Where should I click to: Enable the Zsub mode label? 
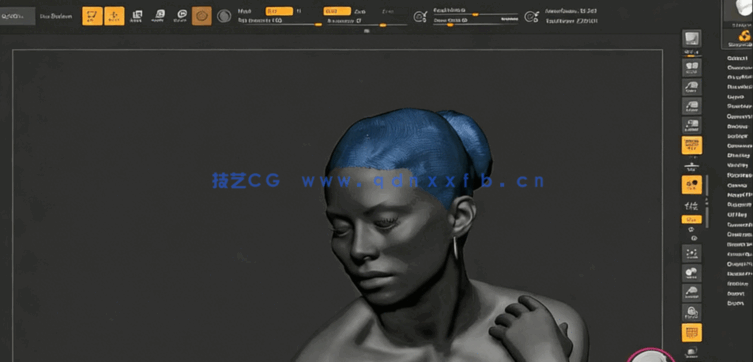tap(360, 11)
